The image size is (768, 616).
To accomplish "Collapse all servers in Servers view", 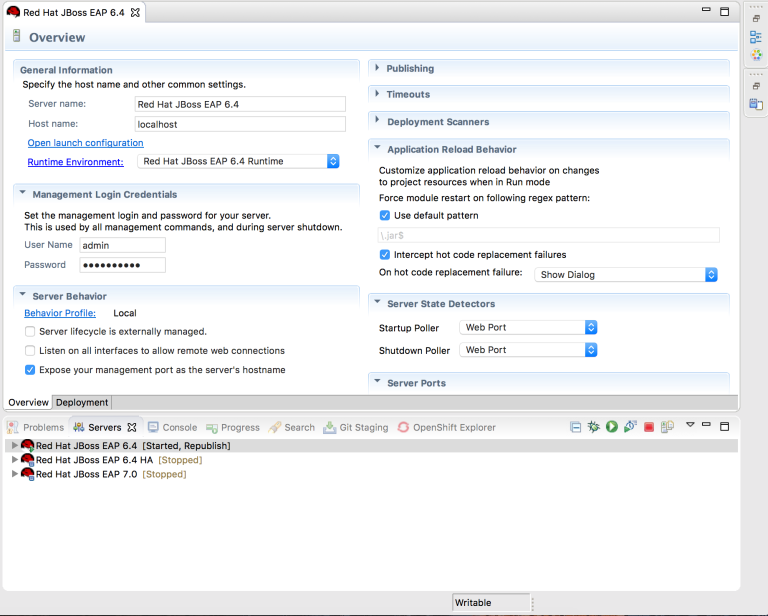I will click(576, 427).
